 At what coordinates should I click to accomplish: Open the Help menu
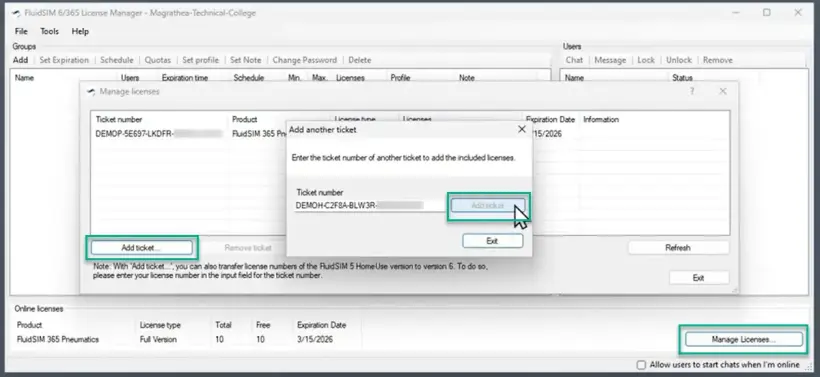tap(80, 31)
